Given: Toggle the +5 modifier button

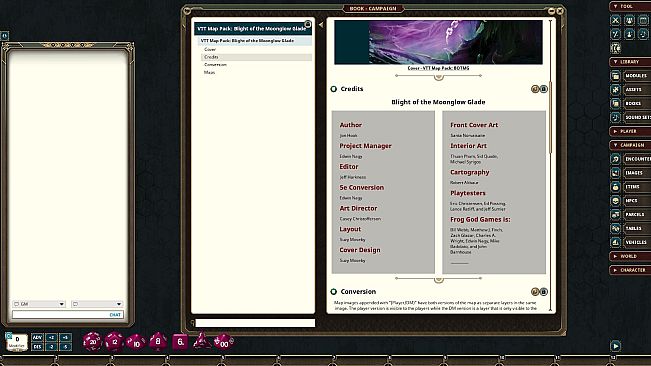Looking at the screenshot, I should click(x=65, y=337).
